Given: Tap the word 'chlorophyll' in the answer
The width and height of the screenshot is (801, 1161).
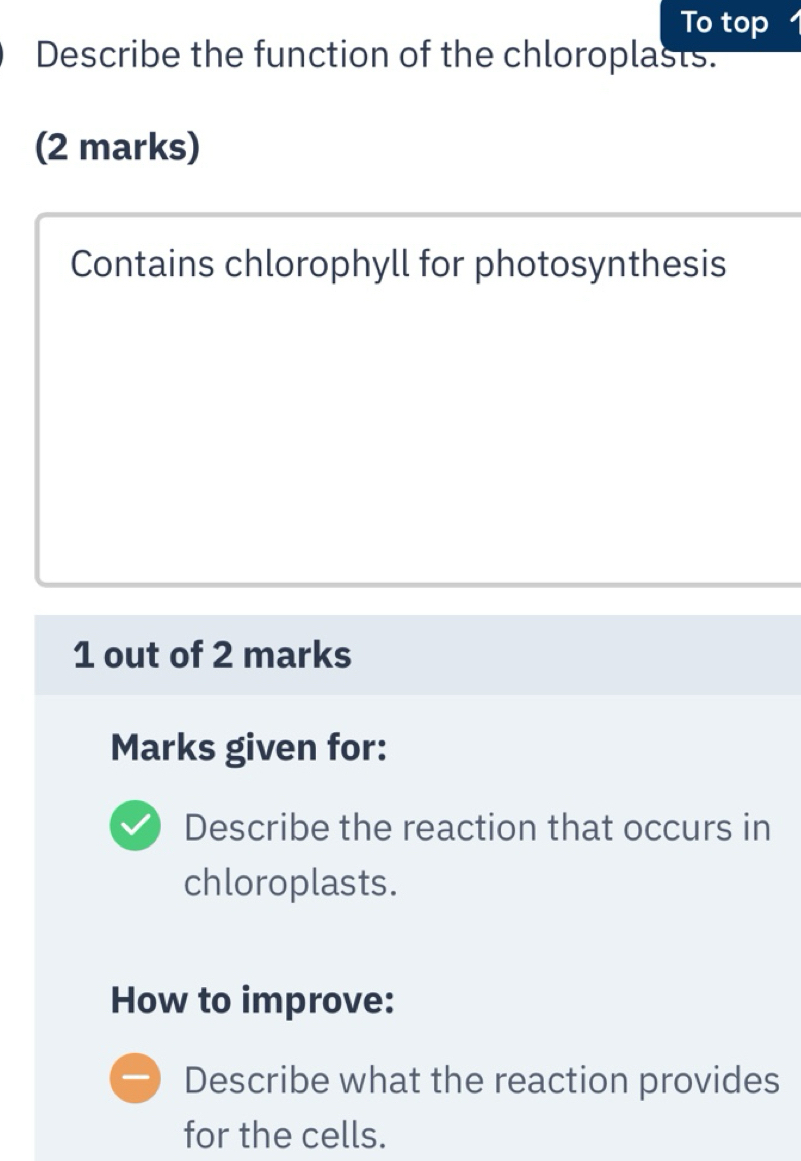Looking at the screenshot, I should (318, 264).
